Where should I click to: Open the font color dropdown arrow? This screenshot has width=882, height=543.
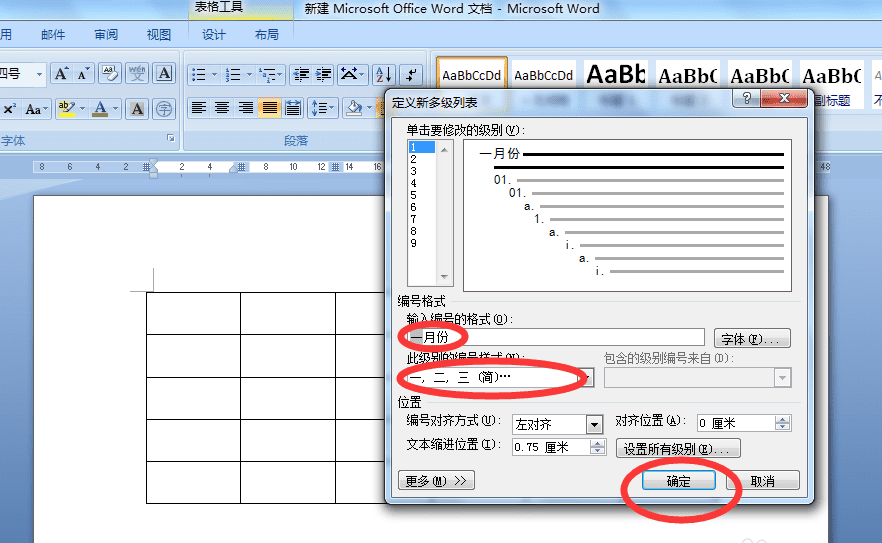pos(115,109)
